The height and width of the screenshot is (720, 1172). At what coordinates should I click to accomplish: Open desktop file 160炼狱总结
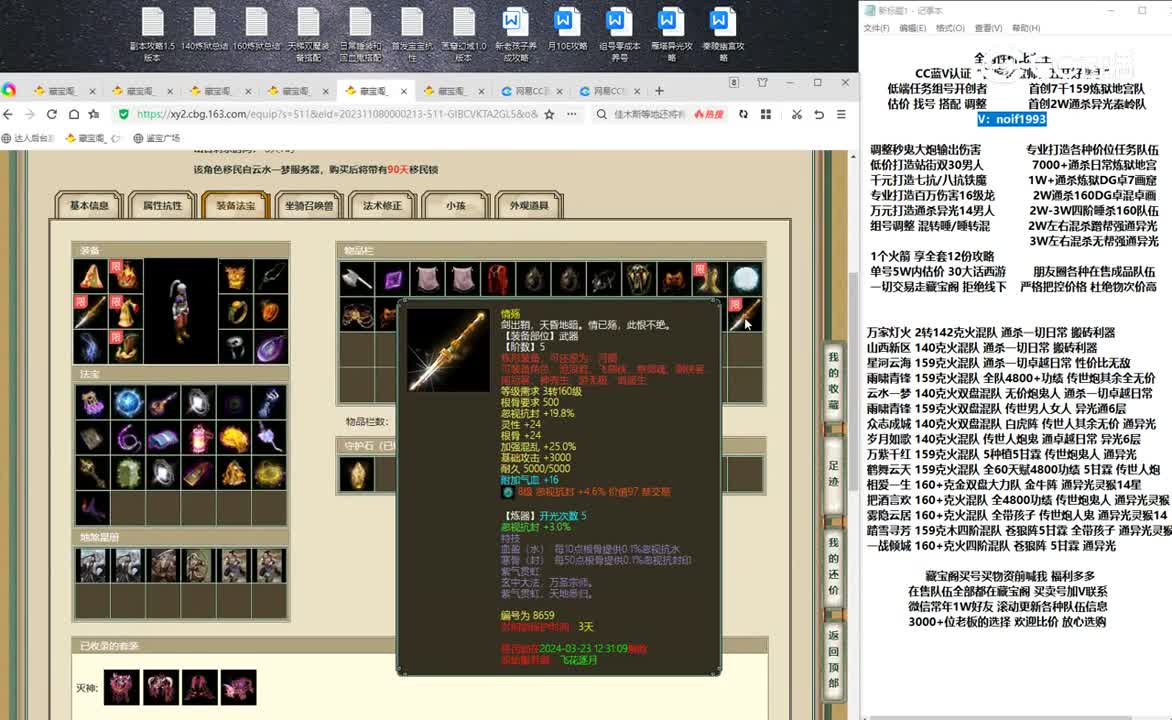point(256,34)
